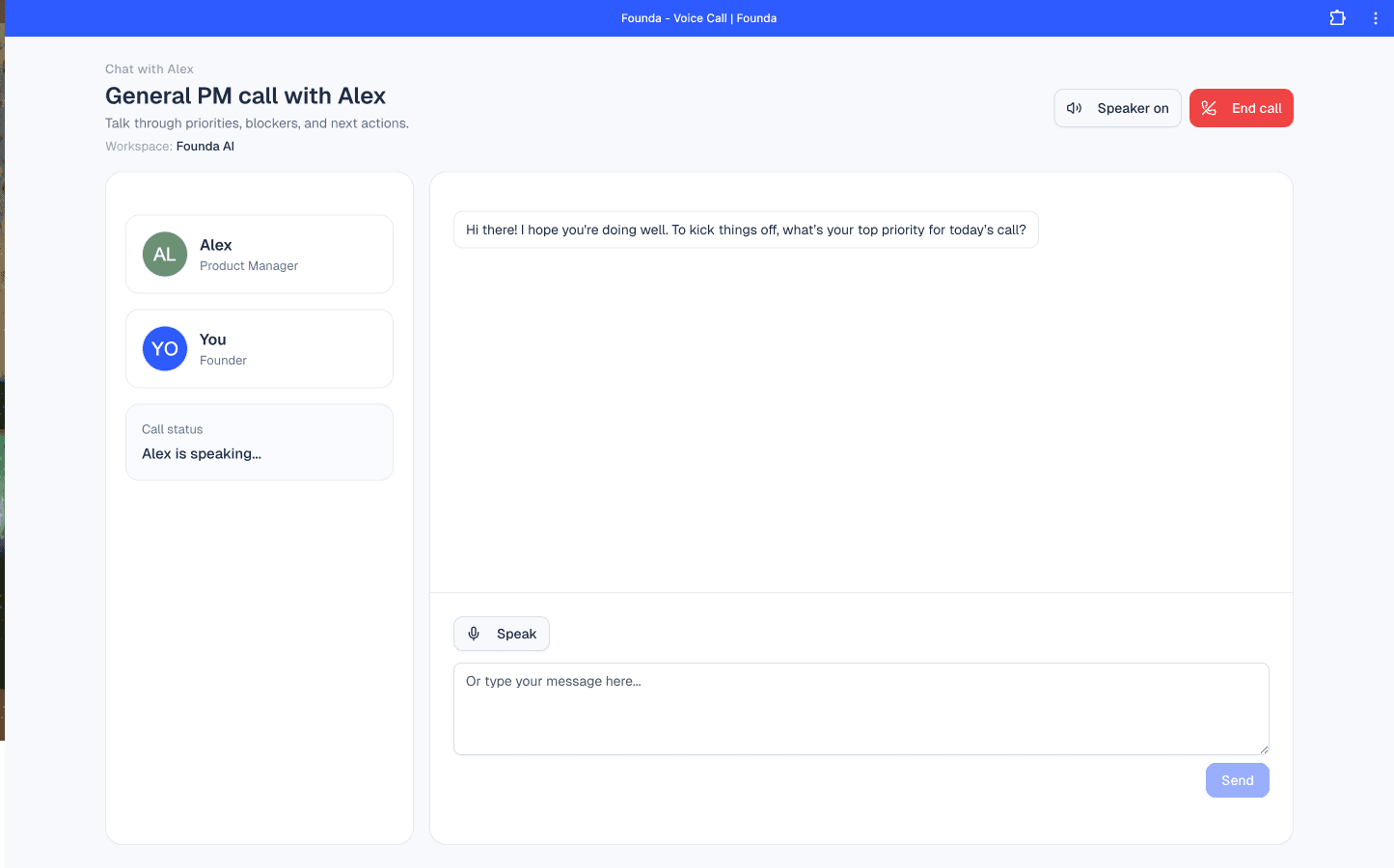The height and width of the screenshot is (868, 1394).
Task: Open the browser three-dot menu
Action: 1376,17
